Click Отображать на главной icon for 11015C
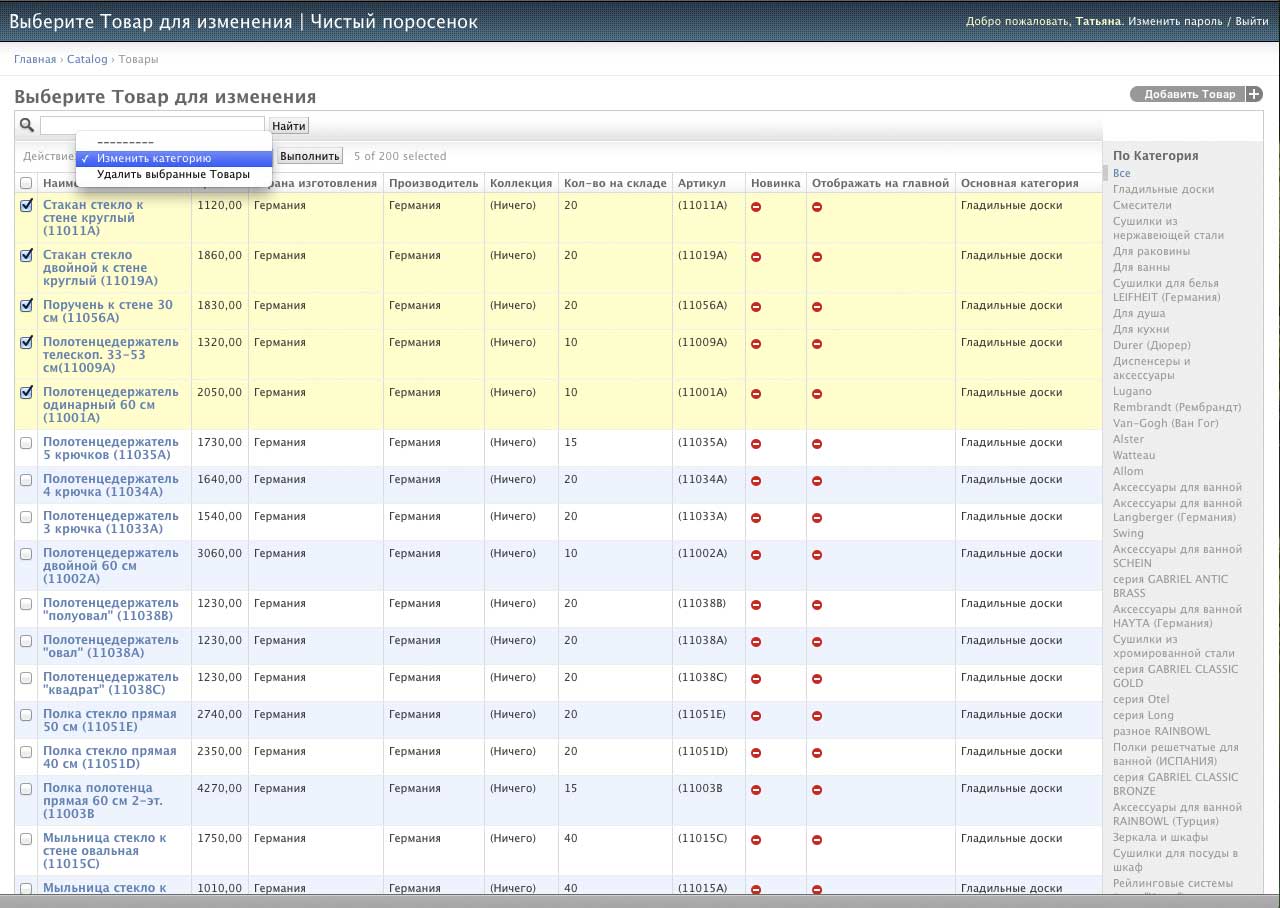Screen dimensions: 1280x908 click(x=817, y=840)
